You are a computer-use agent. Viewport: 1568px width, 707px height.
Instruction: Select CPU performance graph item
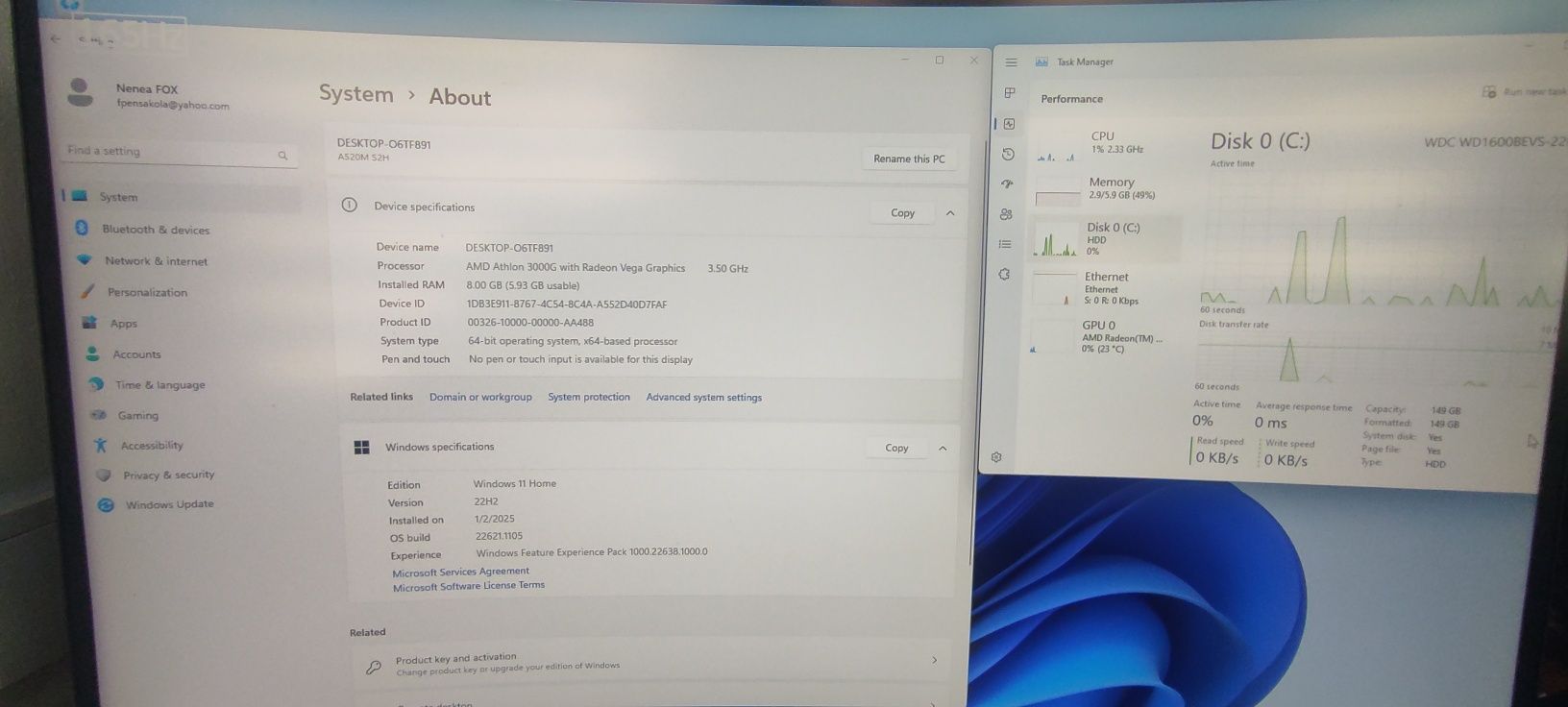pyautogui.click(x=1105, y=145)
